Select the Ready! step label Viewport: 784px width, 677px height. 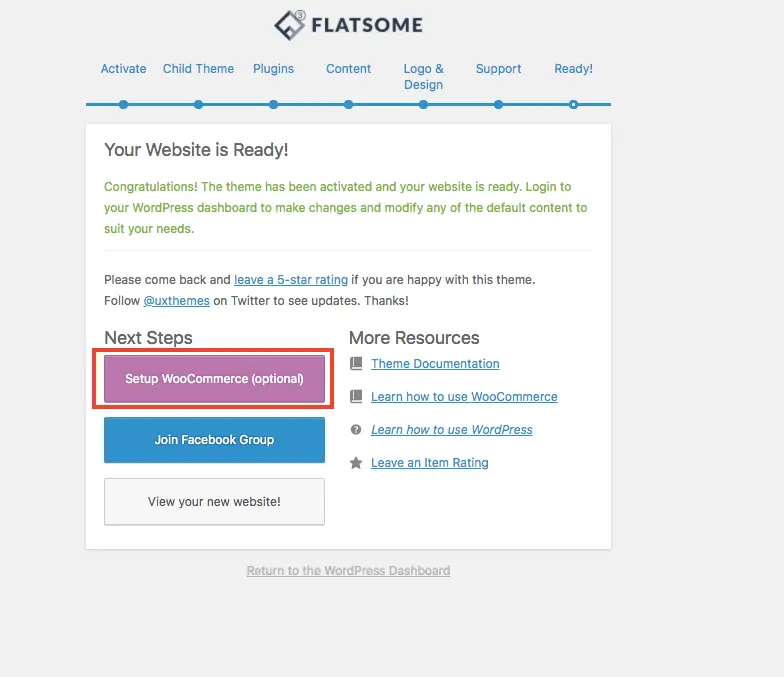coord(574,68)
